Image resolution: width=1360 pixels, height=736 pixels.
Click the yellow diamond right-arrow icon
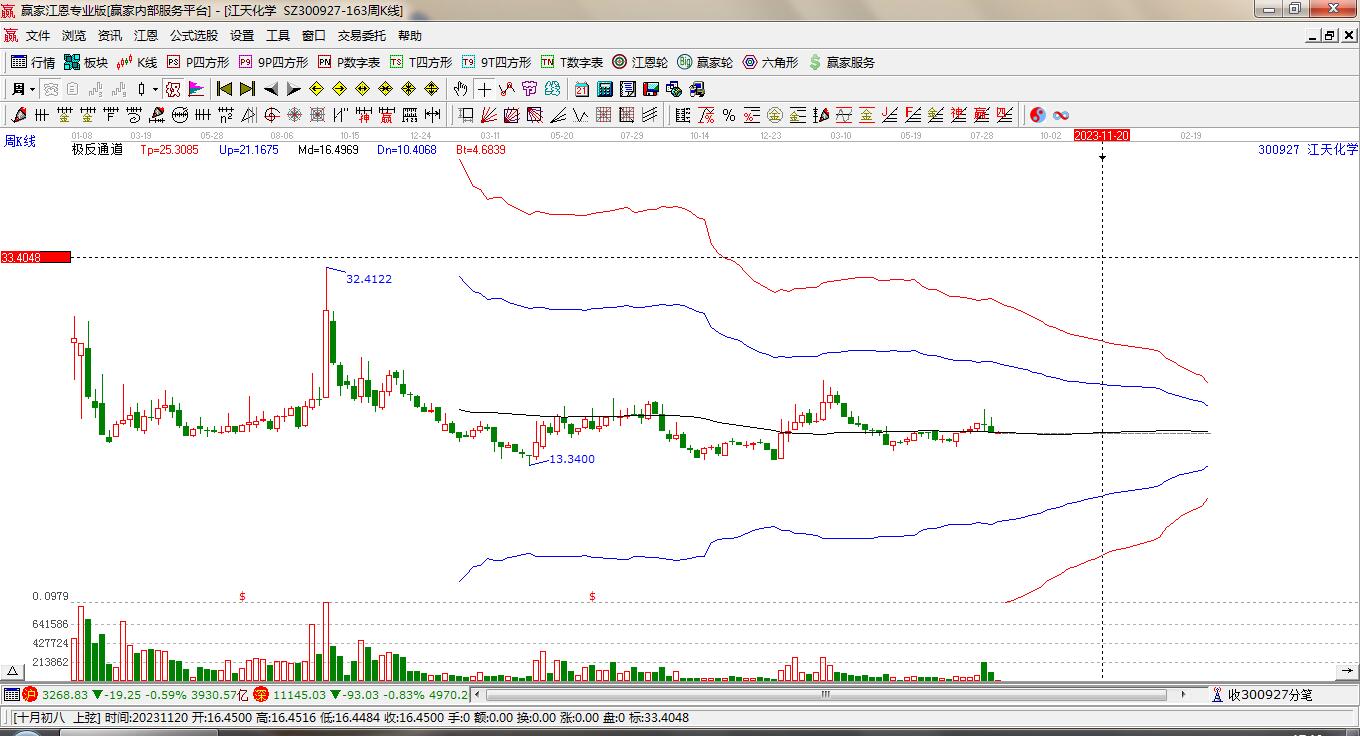340,89
